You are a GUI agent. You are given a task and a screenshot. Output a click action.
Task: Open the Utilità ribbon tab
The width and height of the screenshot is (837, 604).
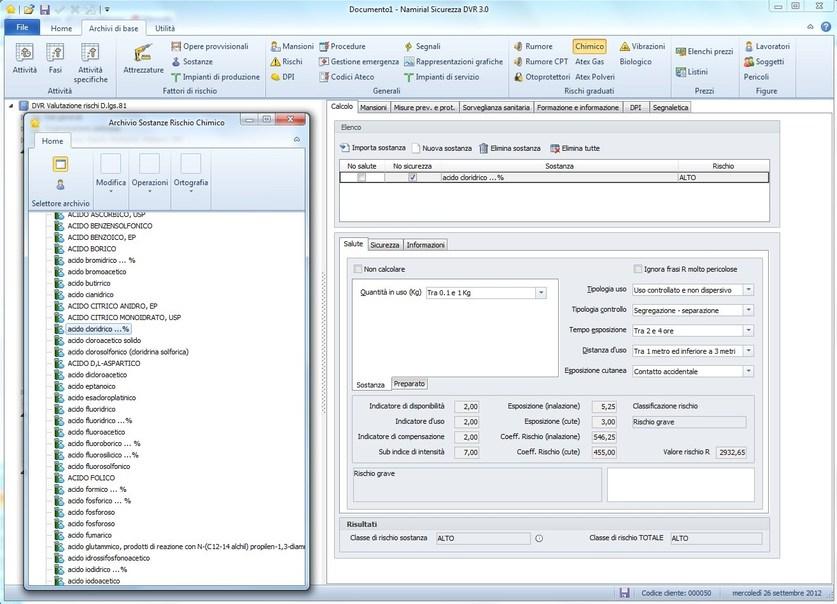[x=164, y=28]
